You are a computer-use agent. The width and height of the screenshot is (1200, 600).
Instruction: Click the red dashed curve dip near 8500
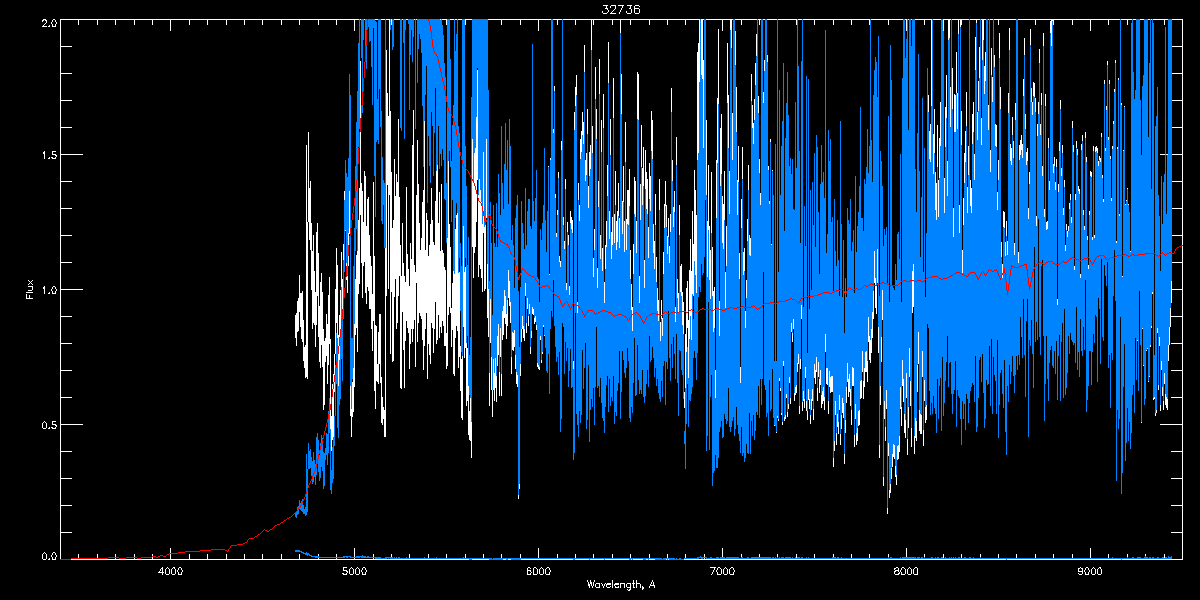pyautogui.click(x=1008, y=285)
